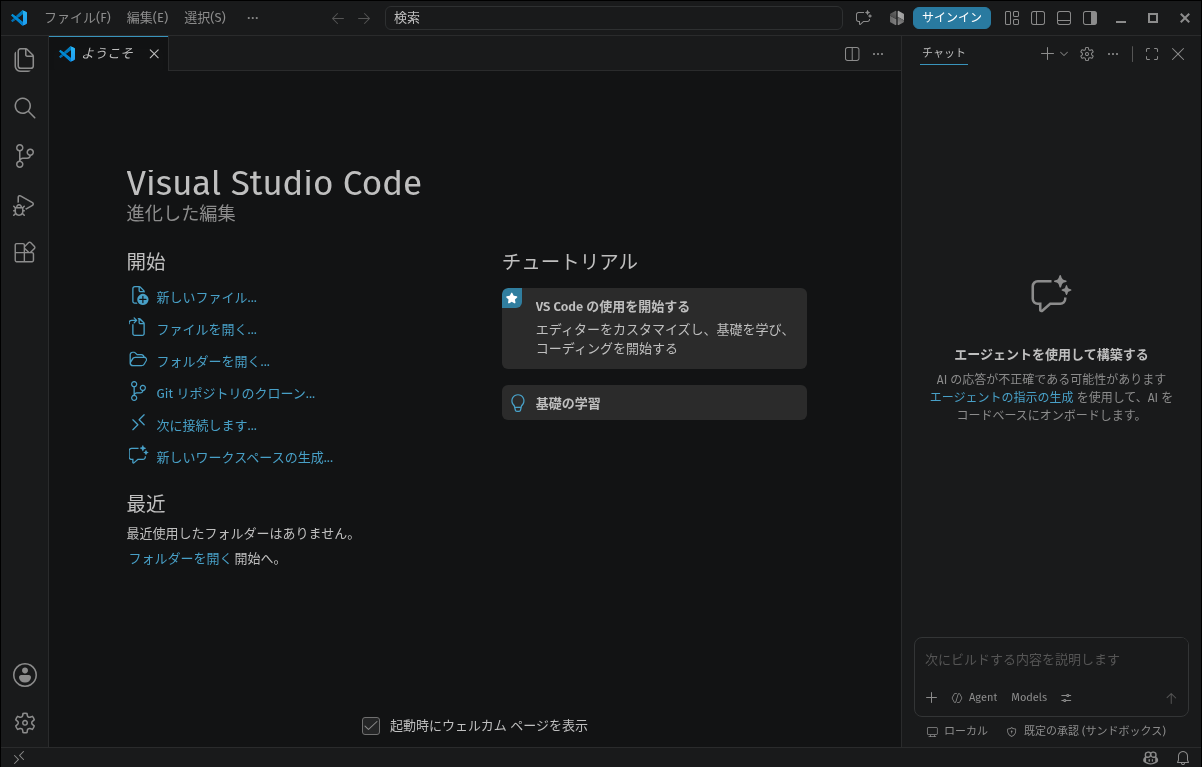
Task: Open the Search view in activity bar
Action: [x=25, y=108]
